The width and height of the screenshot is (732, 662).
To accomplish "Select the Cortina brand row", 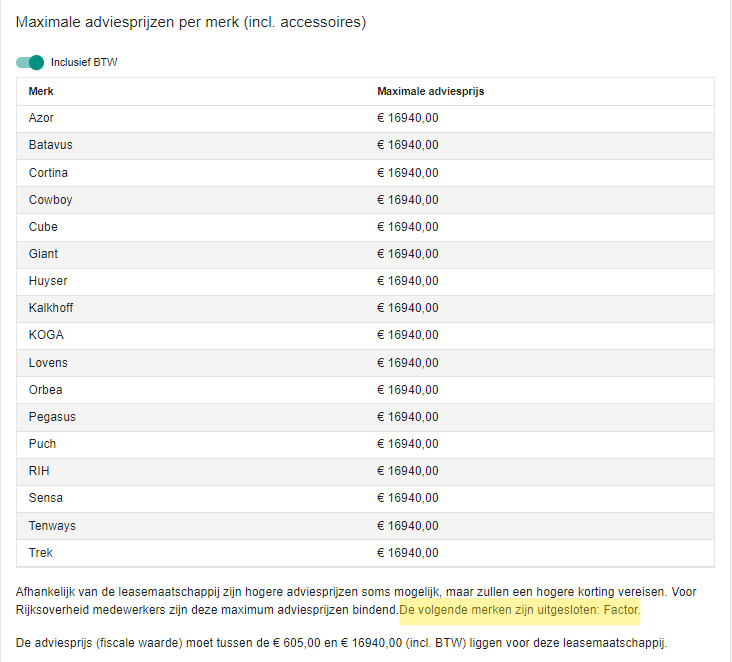I will pos(365,173).
